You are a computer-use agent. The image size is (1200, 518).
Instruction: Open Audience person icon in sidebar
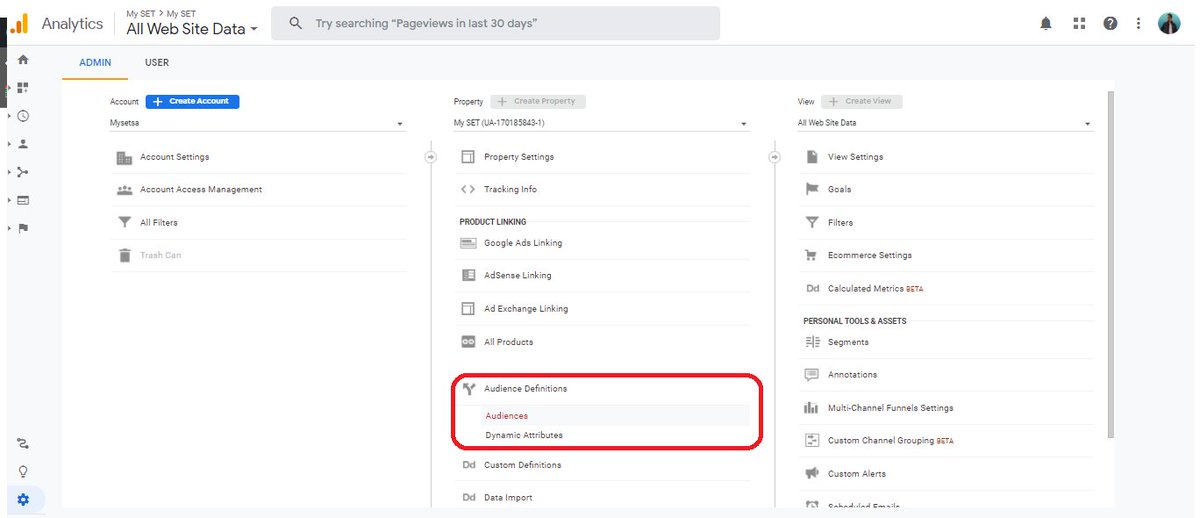tap(23, 144)
